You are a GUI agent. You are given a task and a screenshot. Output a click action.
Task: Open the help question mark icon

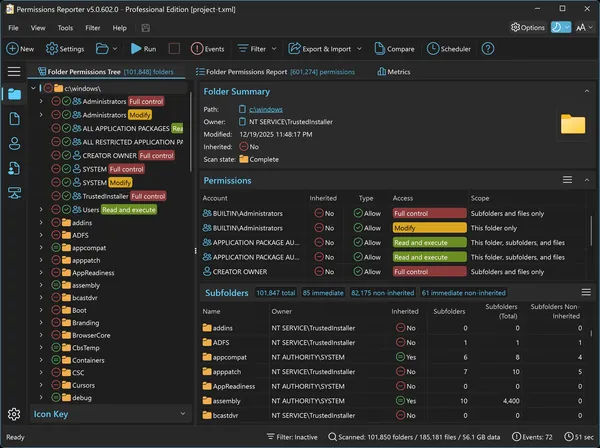point(488,49)
